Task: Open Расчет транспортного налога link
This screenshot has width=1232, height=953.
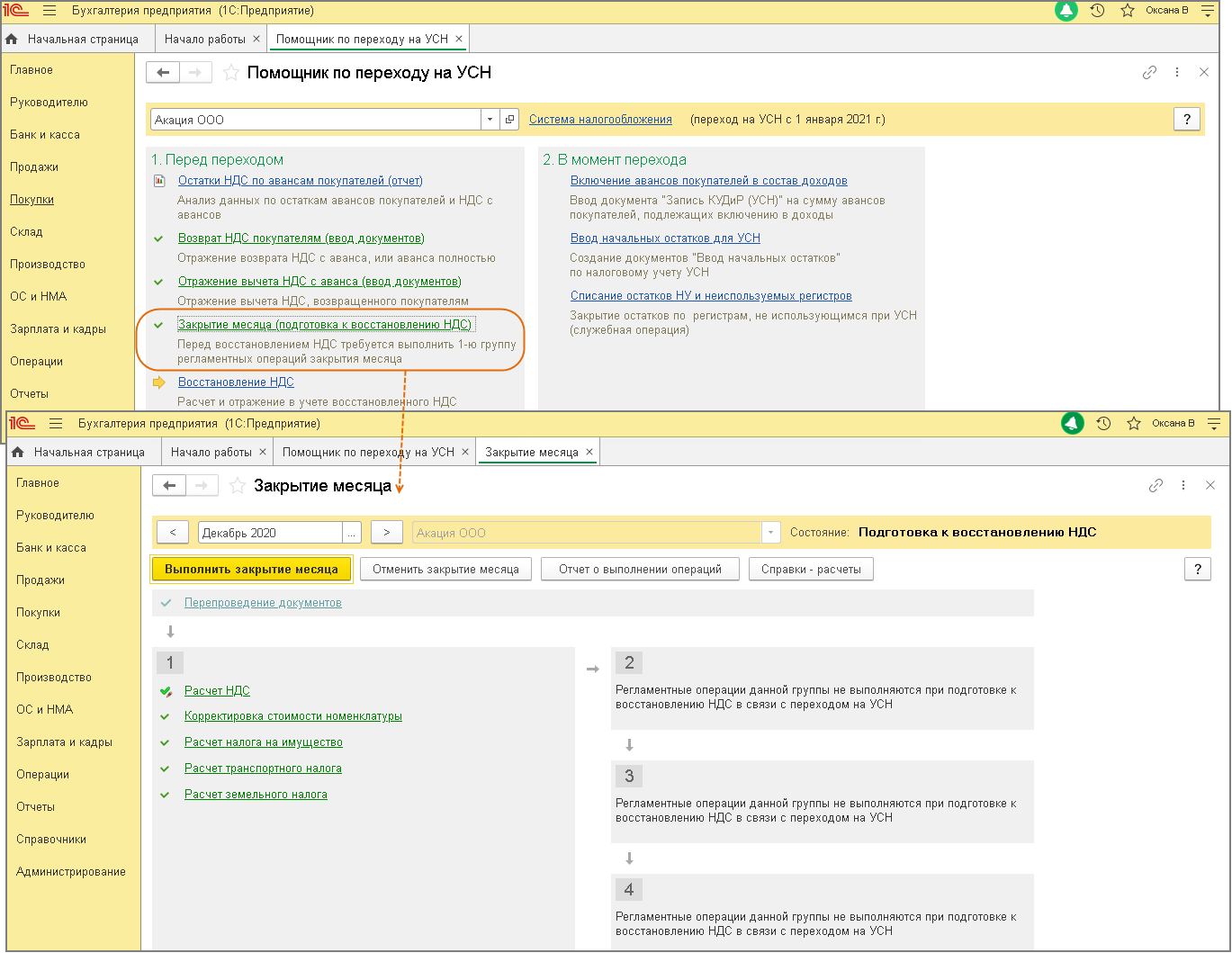Action: pyautogui.click(x=263, y=769)
